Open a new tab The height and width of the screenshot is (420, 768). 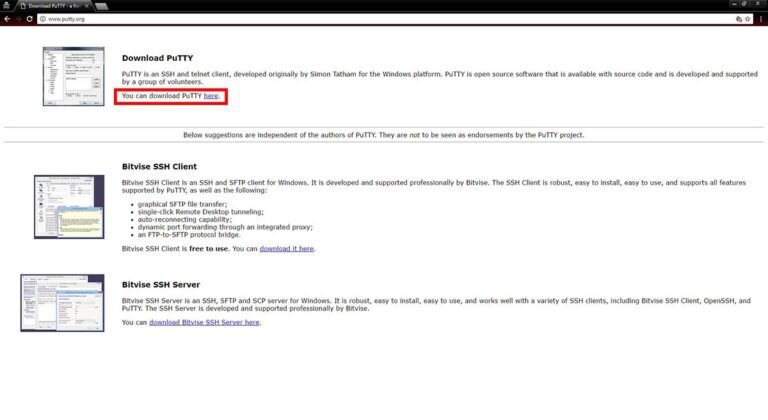point(102,6)
